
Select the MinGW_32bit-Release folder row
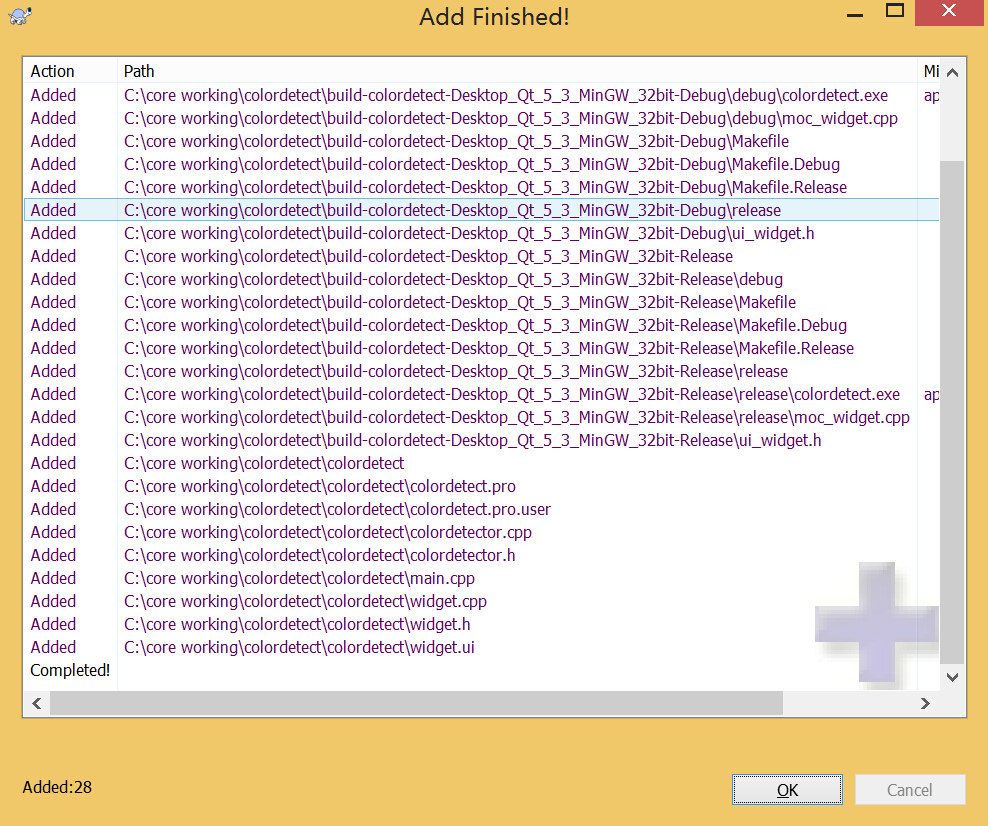coord(481,256)
